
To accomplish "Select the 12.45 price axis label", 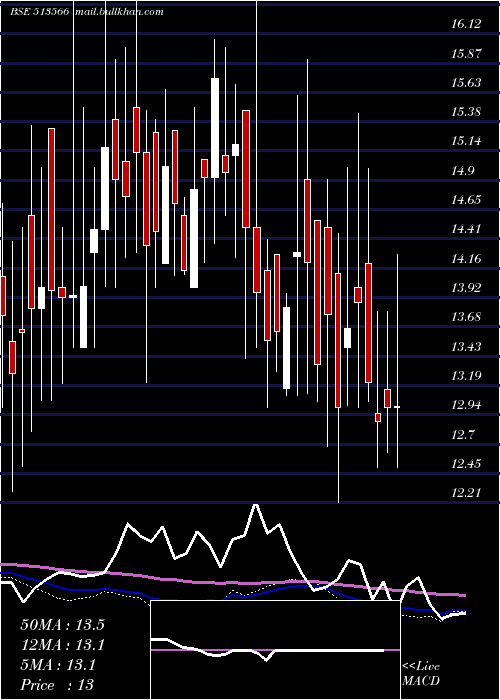I will pyautogui.click(x=466, y=463).
